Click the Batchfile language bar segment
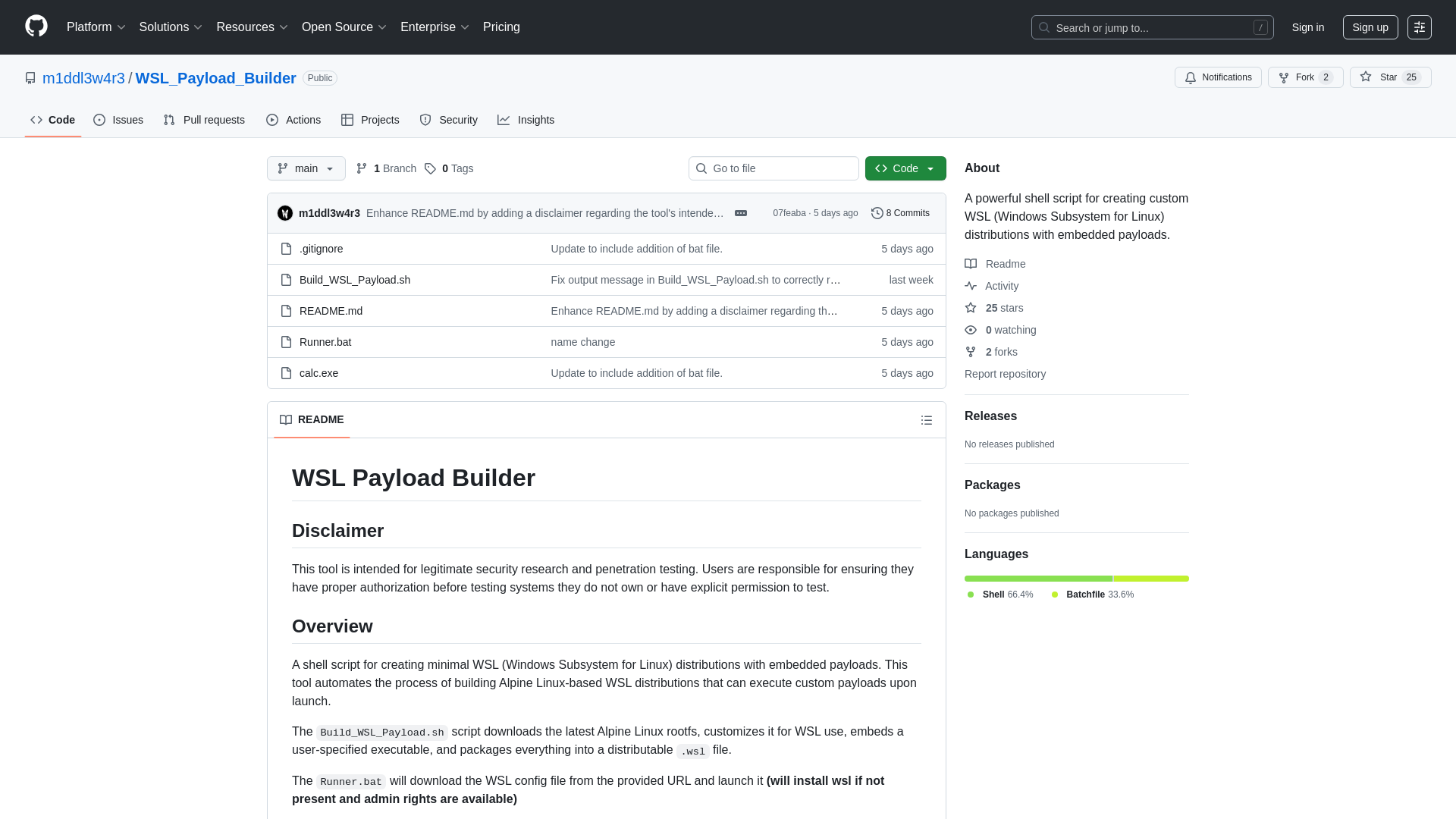1456x819 pixels. pyautogui.click(x=1151, y=579)
